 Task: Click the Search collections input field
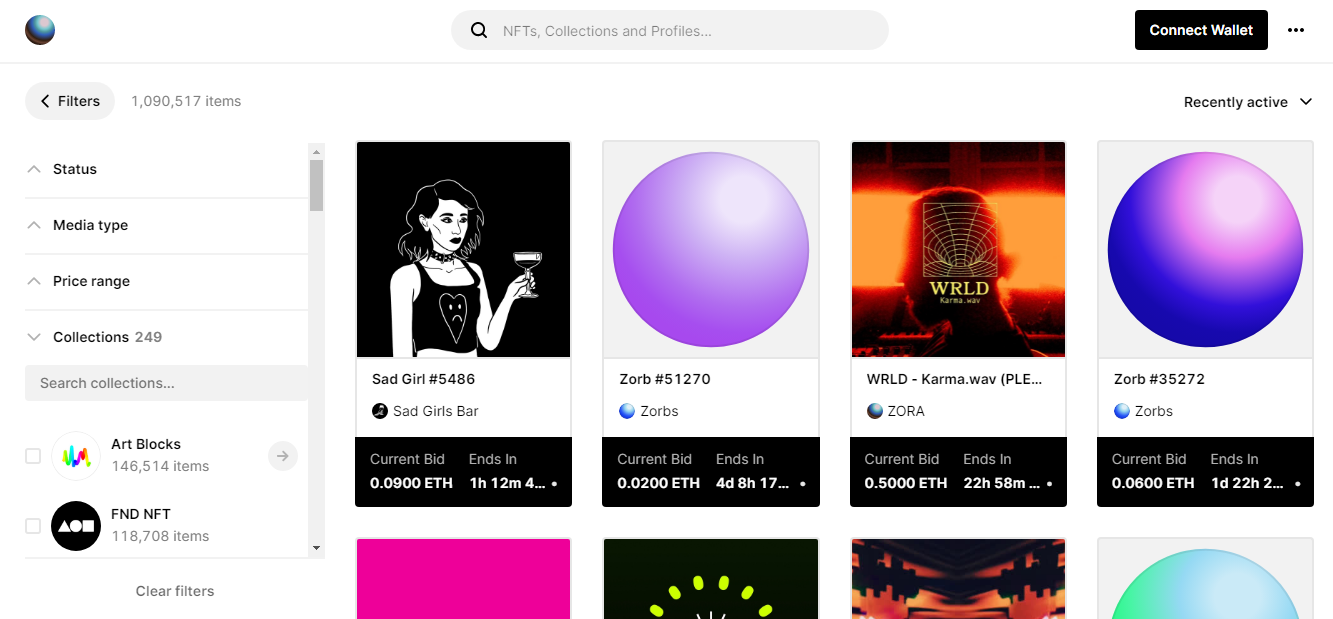click(x=166, y=383)
